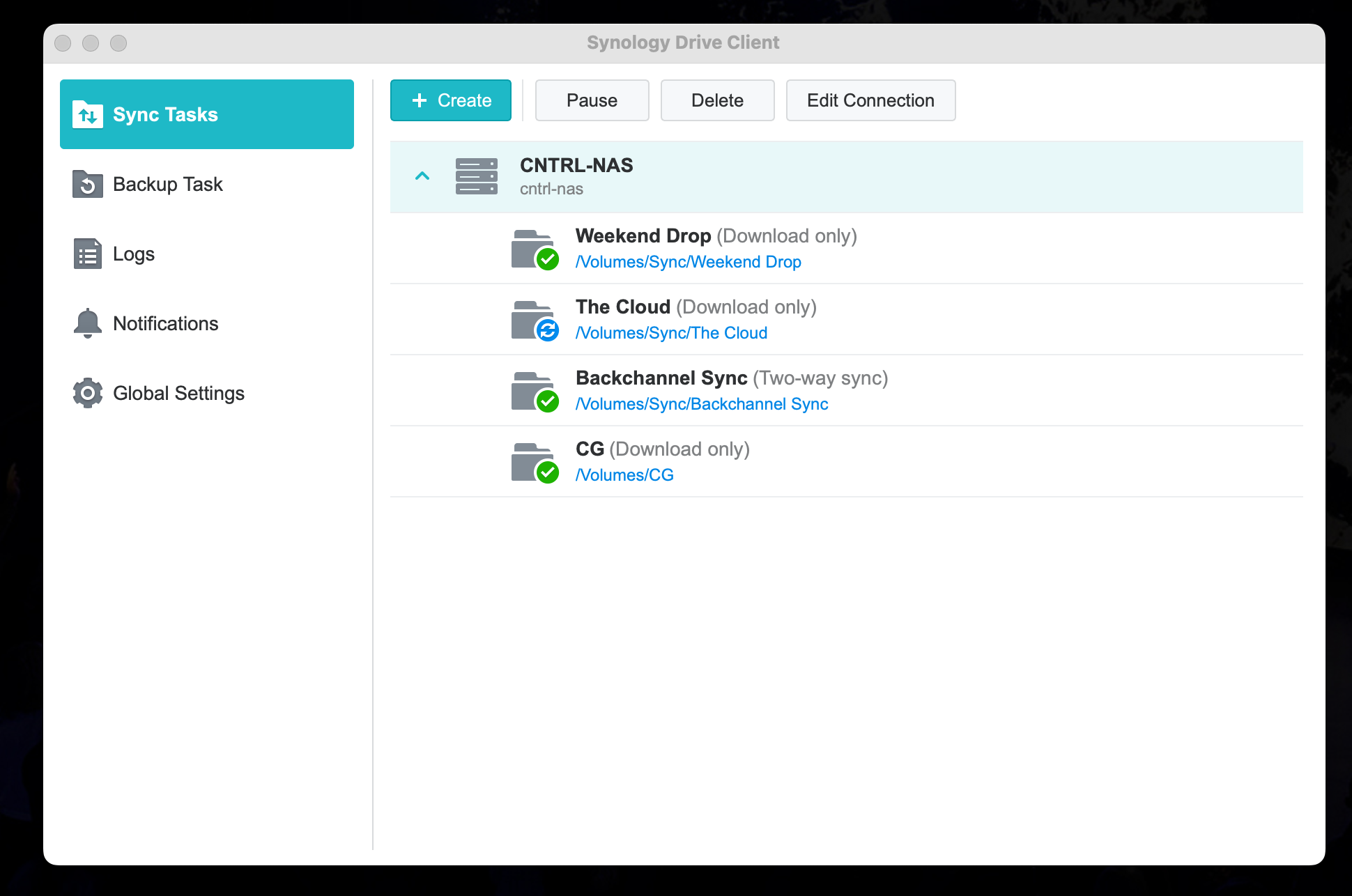Click the Sync Tasks arrows icon
The height and width of the screenshot is (896, 1352).
pyautogui.click(x=88, y=115)
